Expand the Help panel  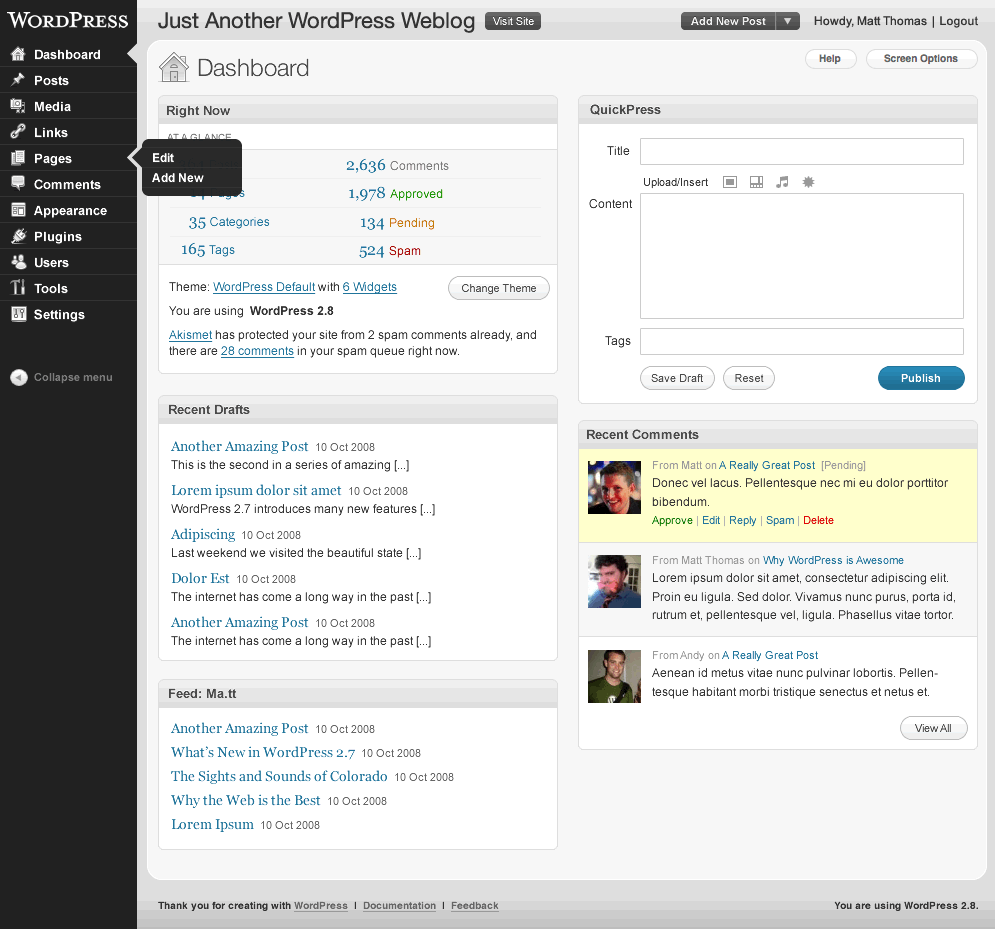tap(830, 58)
